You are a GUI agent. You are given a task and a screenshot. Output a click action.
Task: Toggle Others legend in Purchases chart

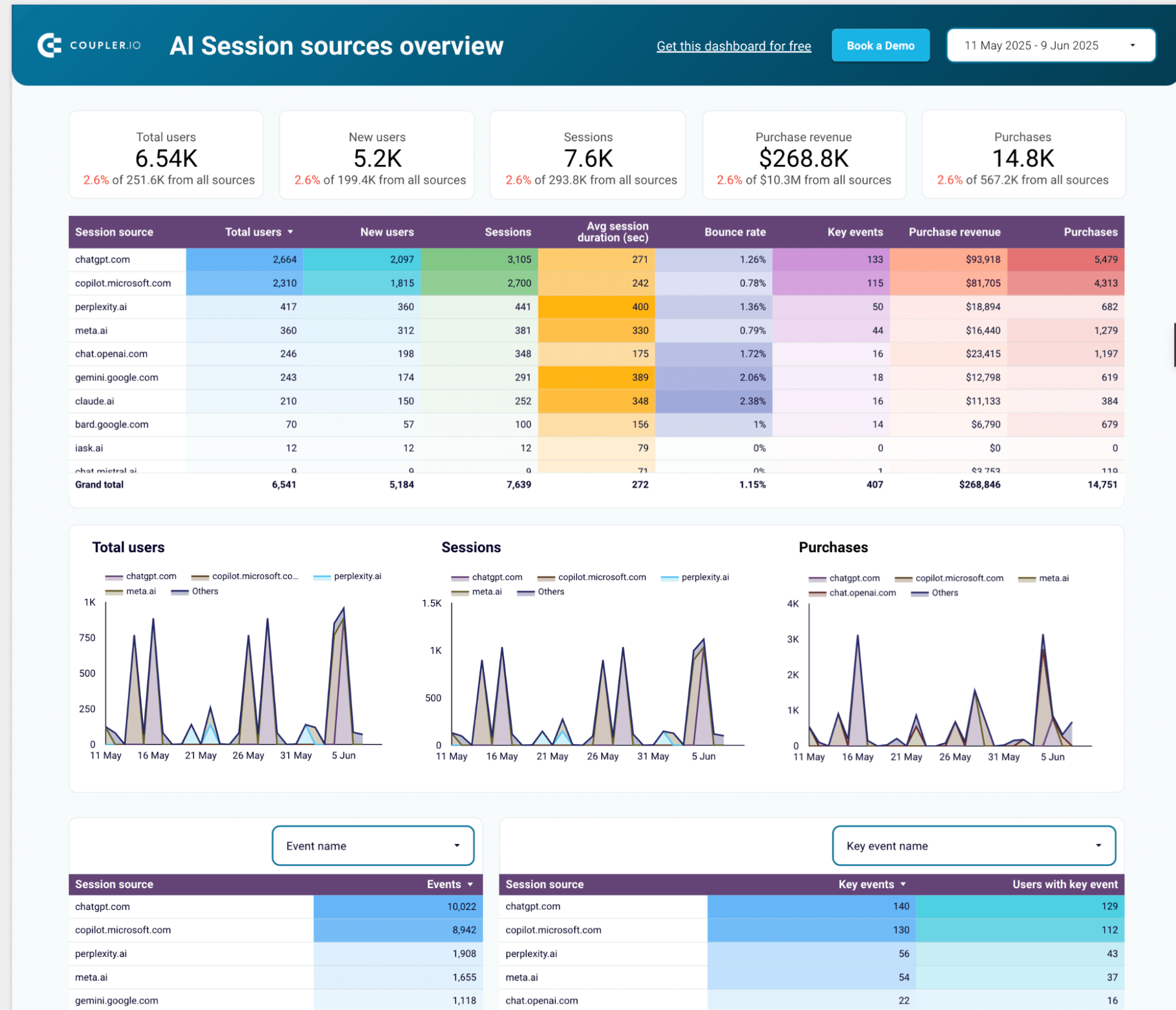pos(935,593)
